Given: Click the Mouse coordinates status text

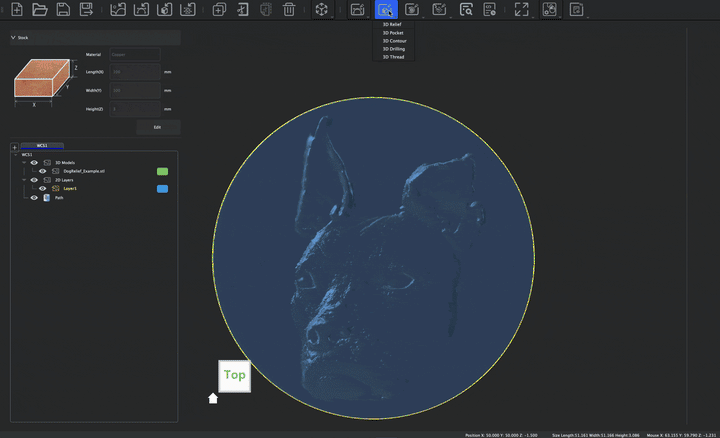Looking at the screenshot, I should click(x=681, y=435).
